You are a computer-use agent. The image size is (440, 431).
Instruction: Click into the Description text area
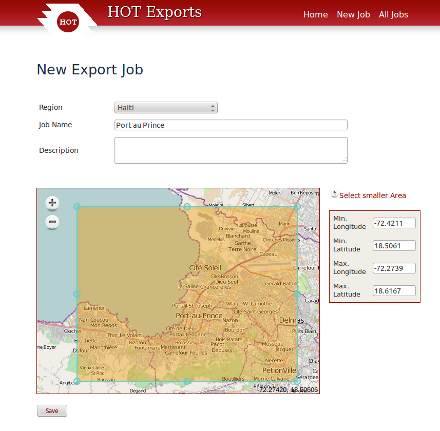click(x=231, y=150)
